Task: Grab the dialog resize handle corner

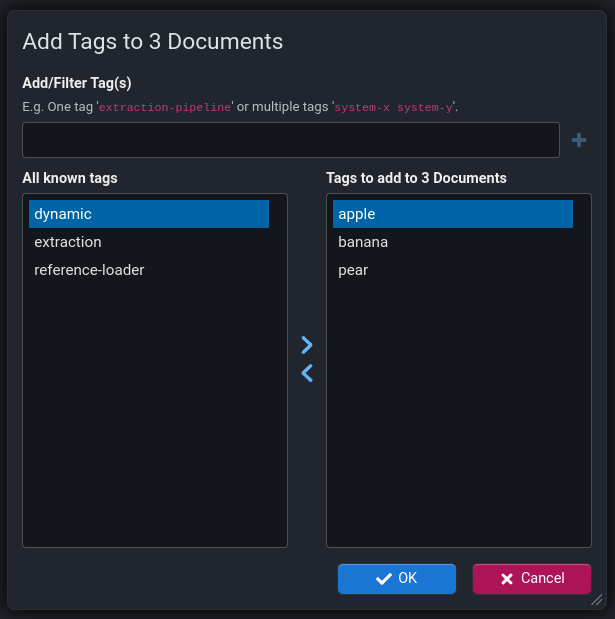Action: 596,600
